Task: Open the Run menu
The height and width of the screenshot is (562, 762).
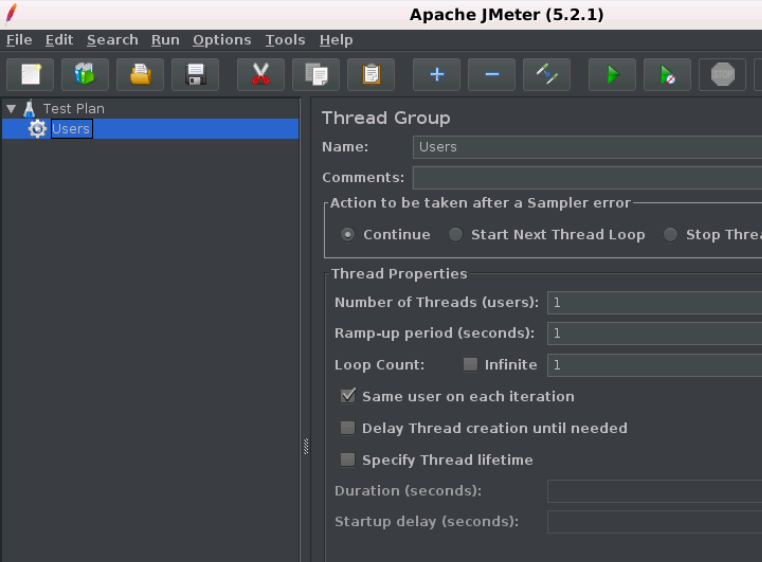Action: 165,40
